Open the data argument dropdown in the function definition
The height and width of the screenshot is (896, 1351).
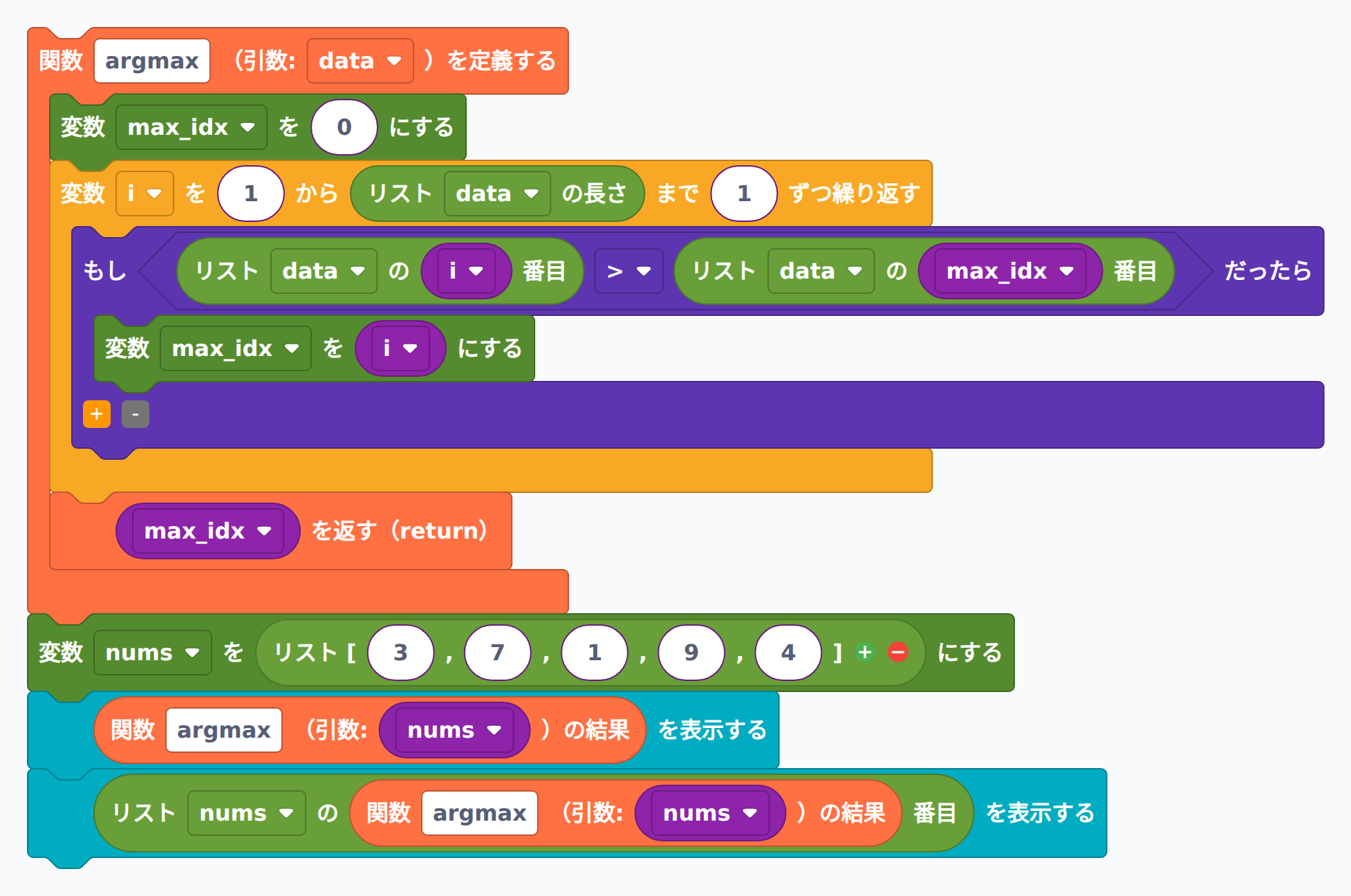(360, 61)
